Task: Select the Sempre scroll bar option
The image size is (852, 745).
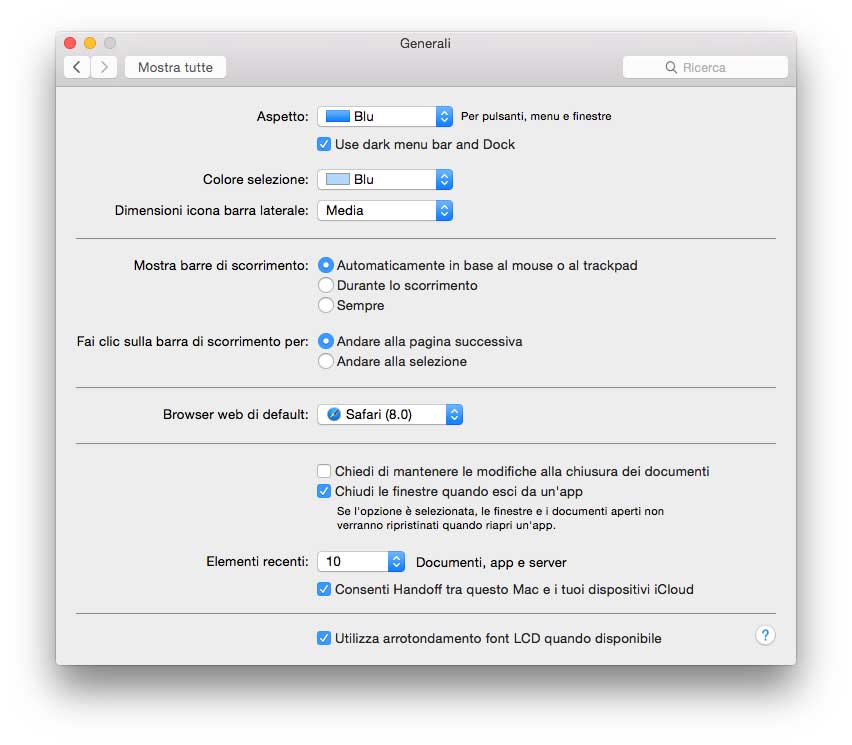Action: (325, 305)
